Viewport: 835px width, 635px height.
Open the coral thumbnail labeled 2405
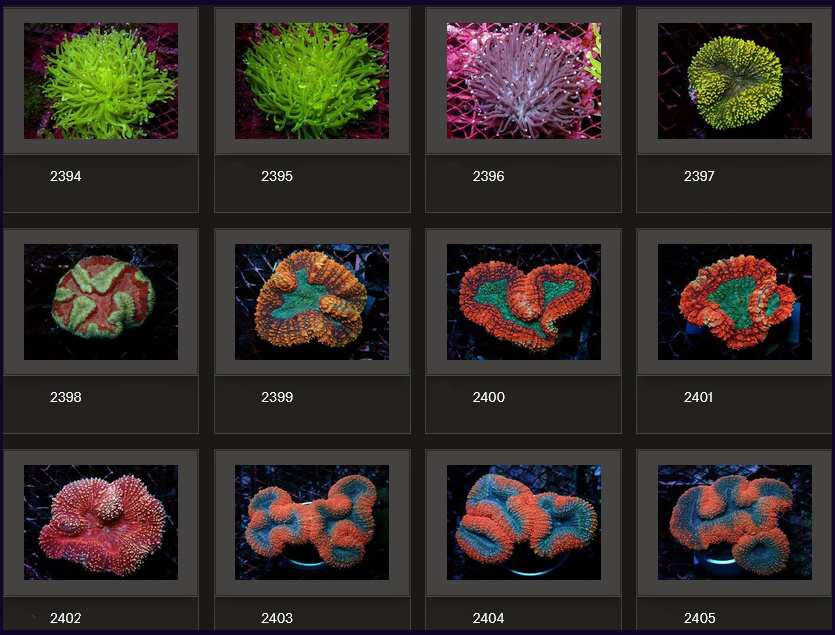[734, 522]
